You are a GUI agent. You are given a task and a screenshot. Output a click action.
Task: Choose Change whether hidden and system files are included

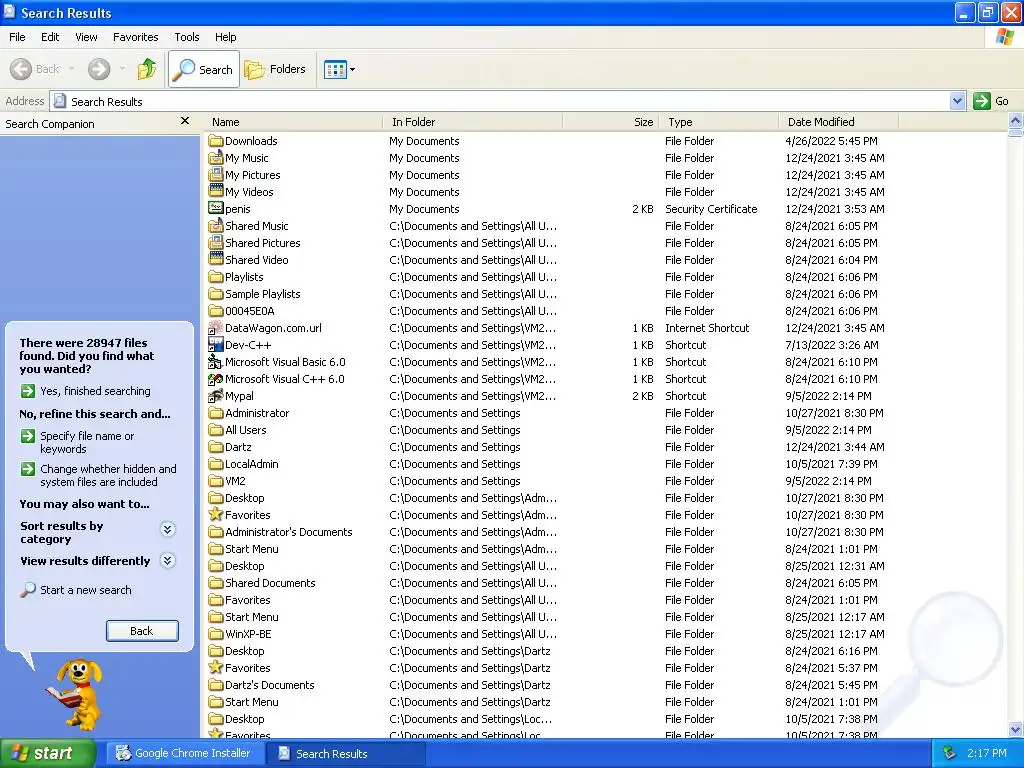(99, 475)
